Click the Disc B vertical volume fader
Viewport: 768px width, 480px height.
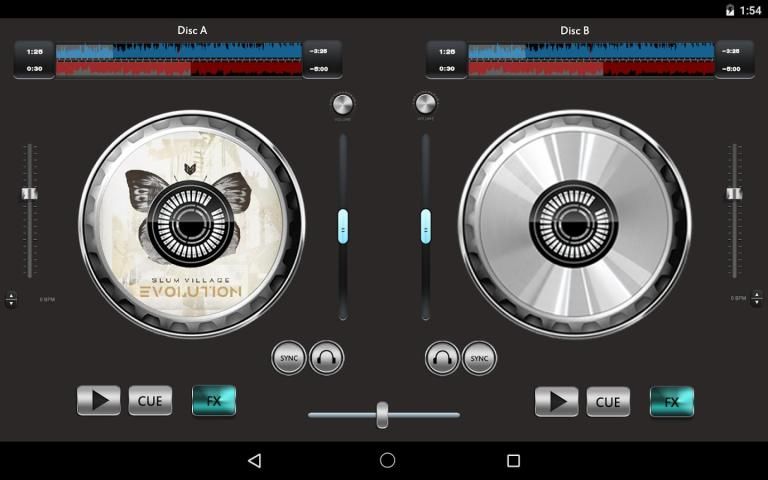[x=426, y=226]
